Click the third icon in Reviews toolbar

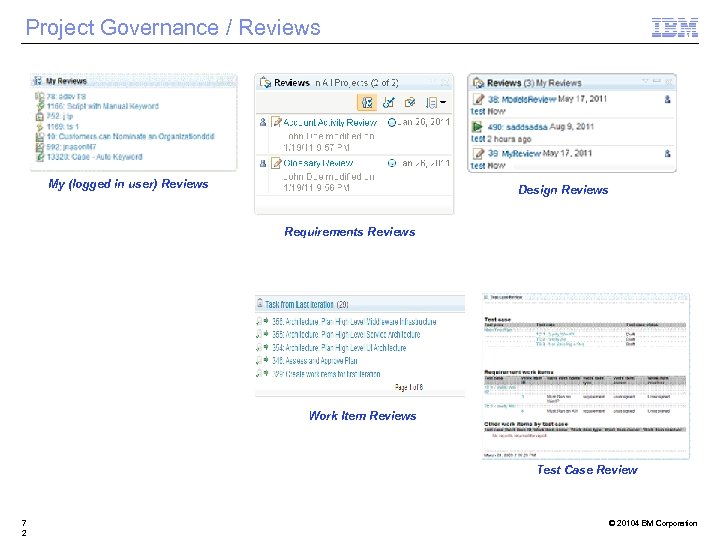(410, 102)
